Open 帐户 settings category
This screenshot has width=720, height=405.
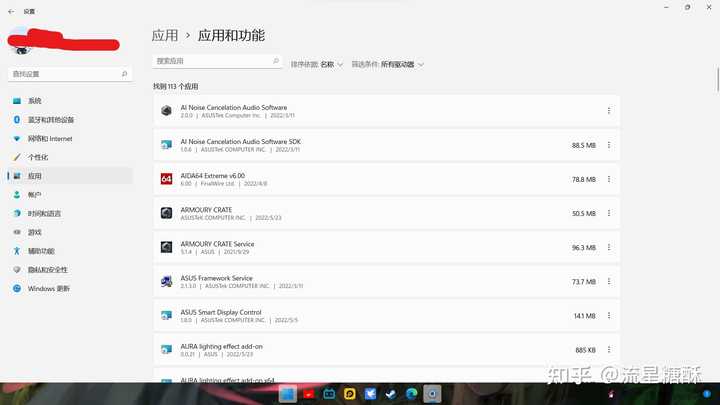(x=70, y=195)
